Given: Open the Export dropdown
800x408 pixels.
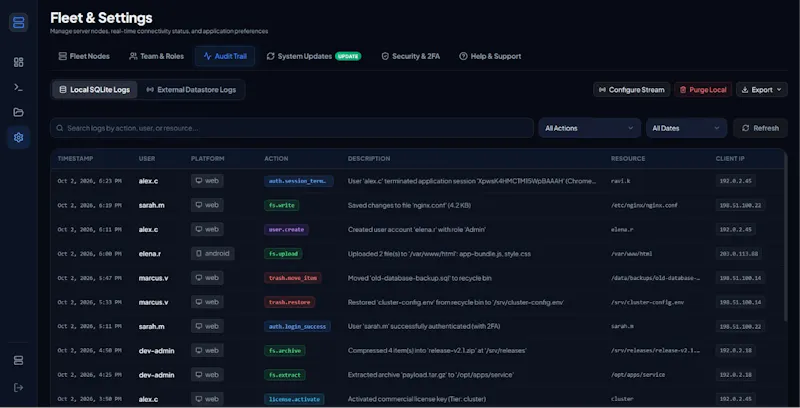Looking at the screenshot, I should (x=762, y=90).
